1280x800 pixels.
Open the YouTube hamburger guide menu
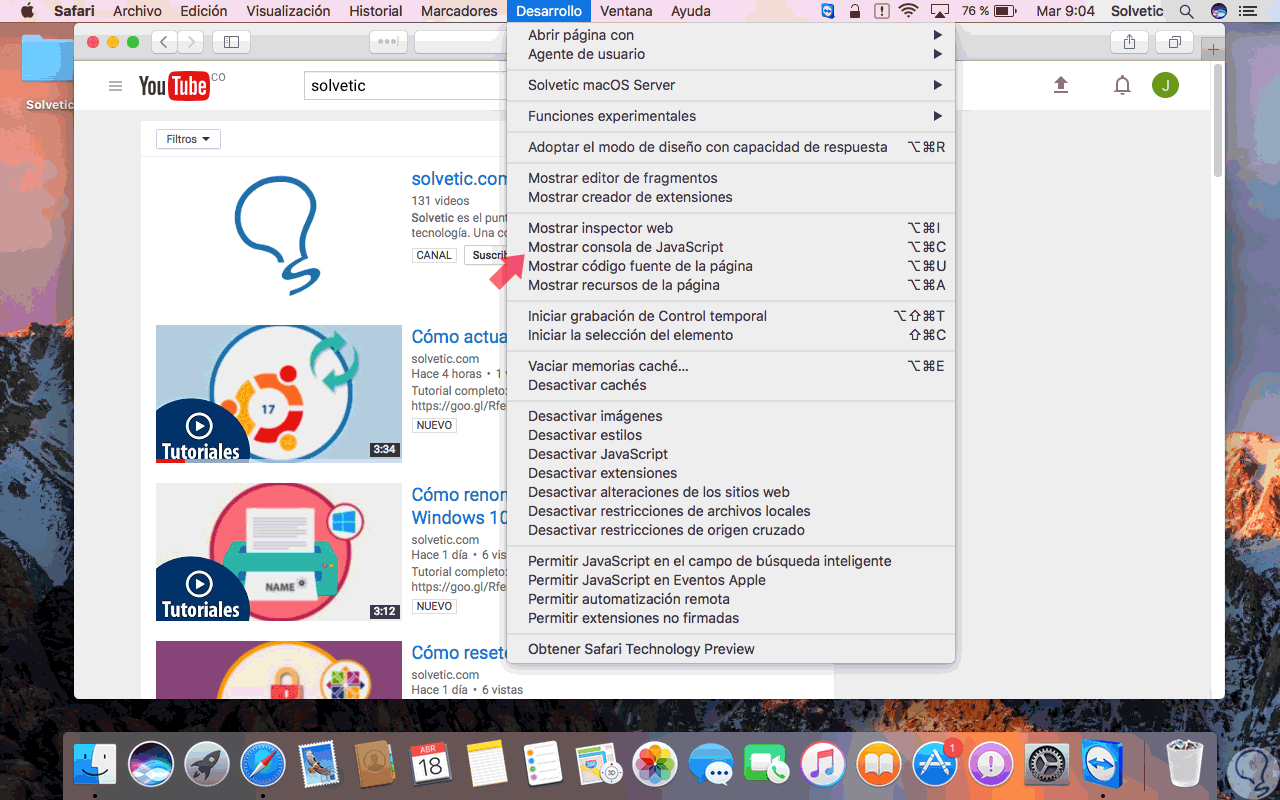tap(115, 86)
